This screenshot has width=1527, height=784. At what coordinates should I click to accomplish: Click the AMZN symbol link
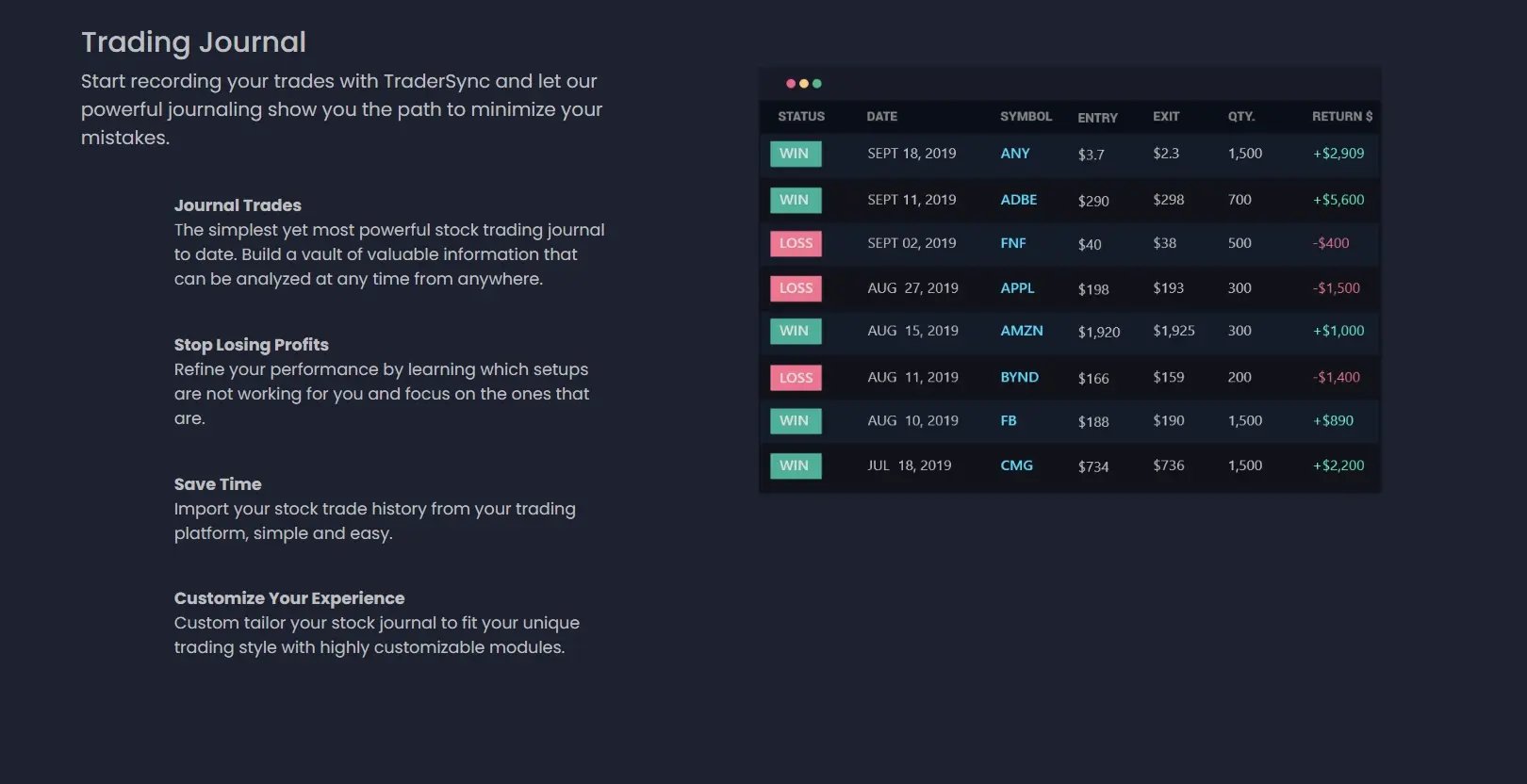click(1022, 331)
